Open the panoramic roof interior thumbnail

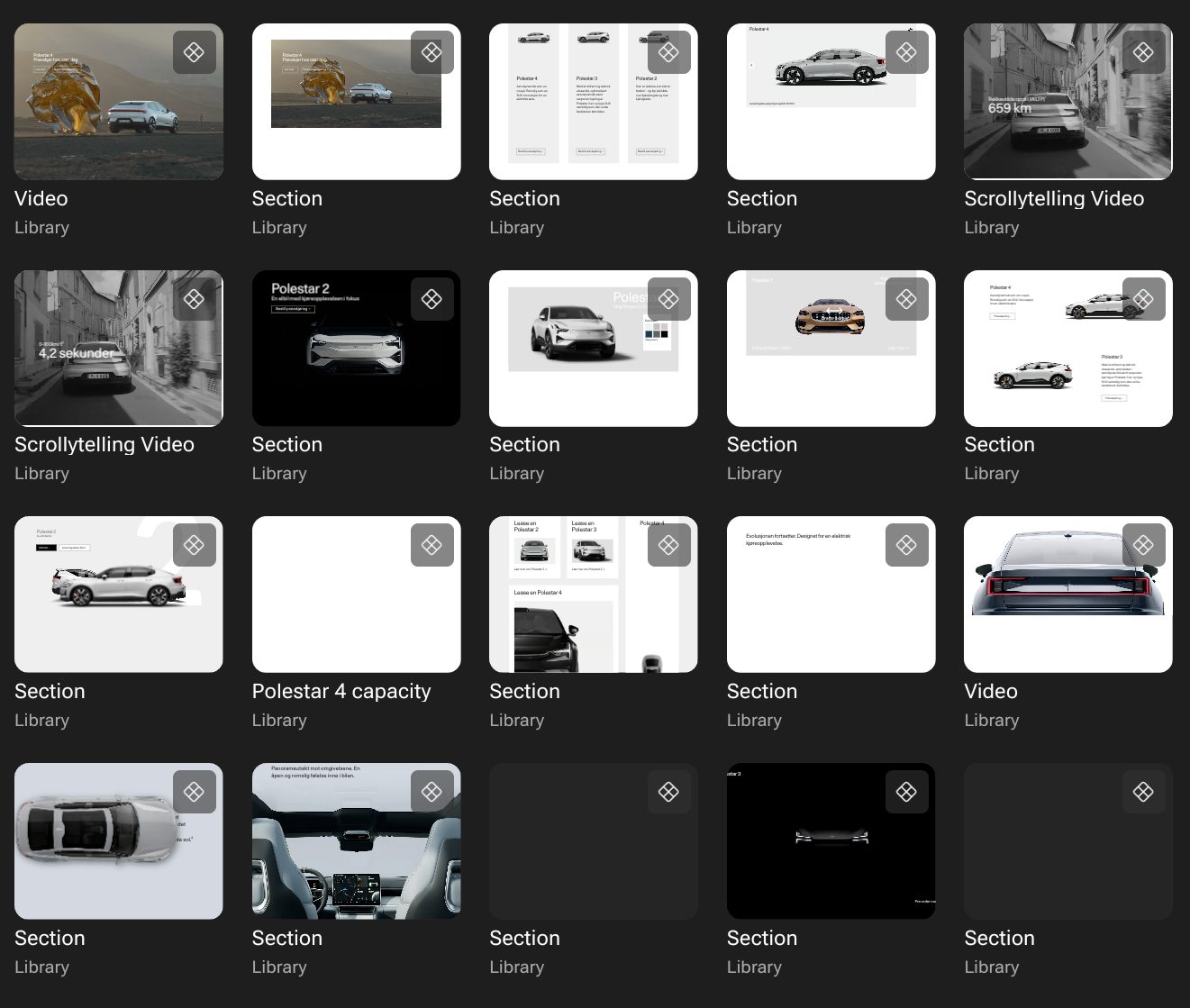click(357, 841)
